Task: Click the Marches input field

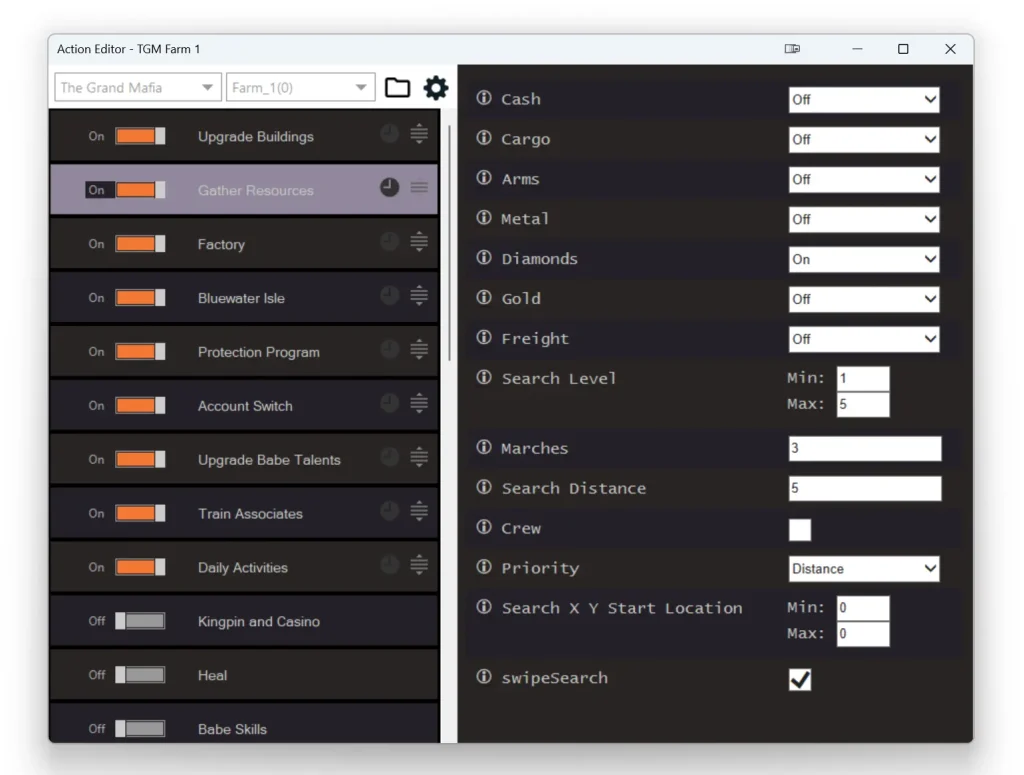Action: click(x=865, y=448)
